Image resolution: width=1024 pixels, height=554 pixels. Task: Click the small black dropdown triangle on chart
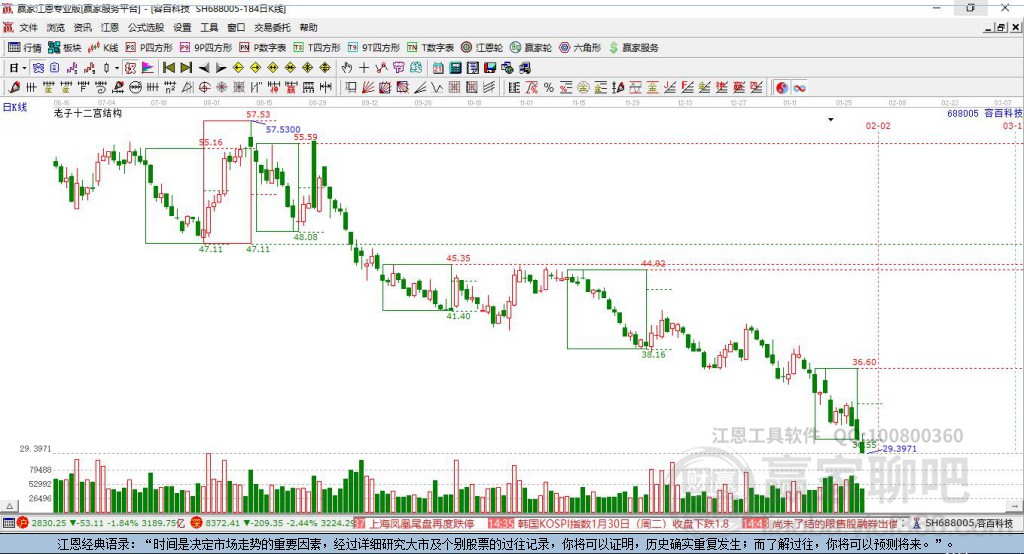[x=831, y=120]
